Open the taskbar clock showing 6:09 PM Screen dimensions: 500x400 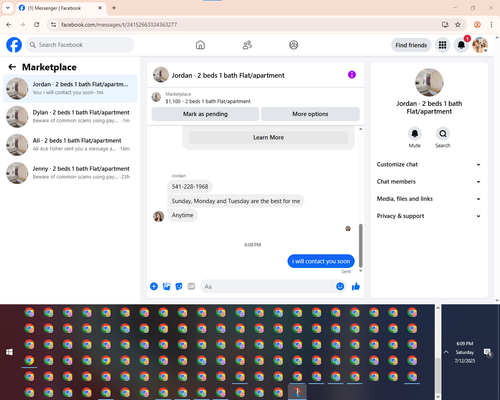pos(465,352)
